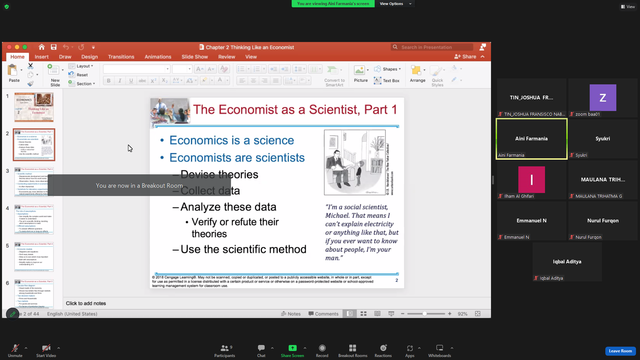
Task: Start recording with the Record button
Action: point(322,351)
